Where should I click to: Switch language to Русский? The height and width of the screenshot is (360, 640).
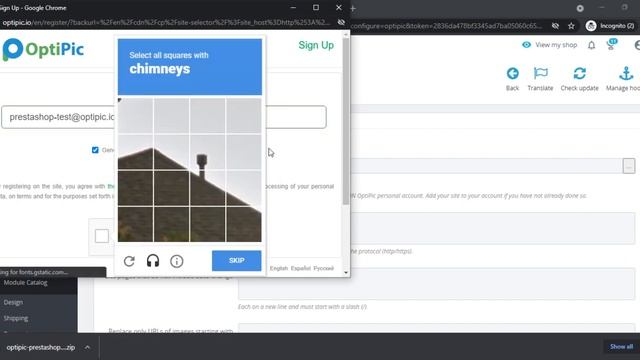(324, 268)
